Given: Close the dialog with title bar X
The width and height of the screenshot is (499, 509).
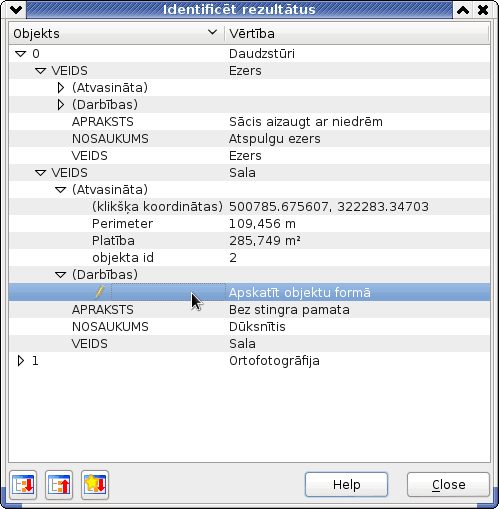Looking at the screenshot, I should point(483,10).
